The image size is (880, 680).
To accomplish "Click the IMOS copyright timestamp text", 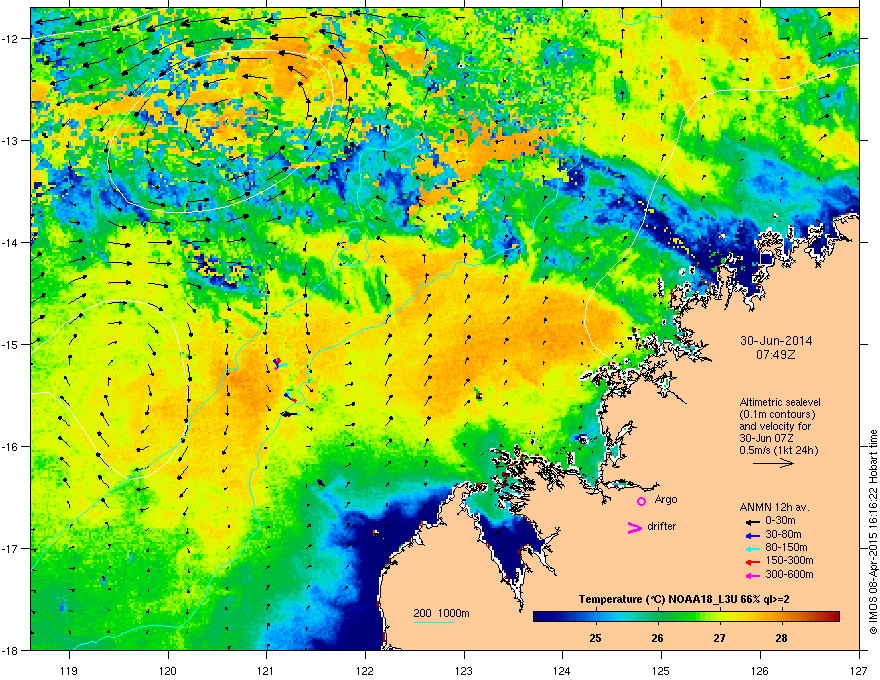I will pos(873,532).
